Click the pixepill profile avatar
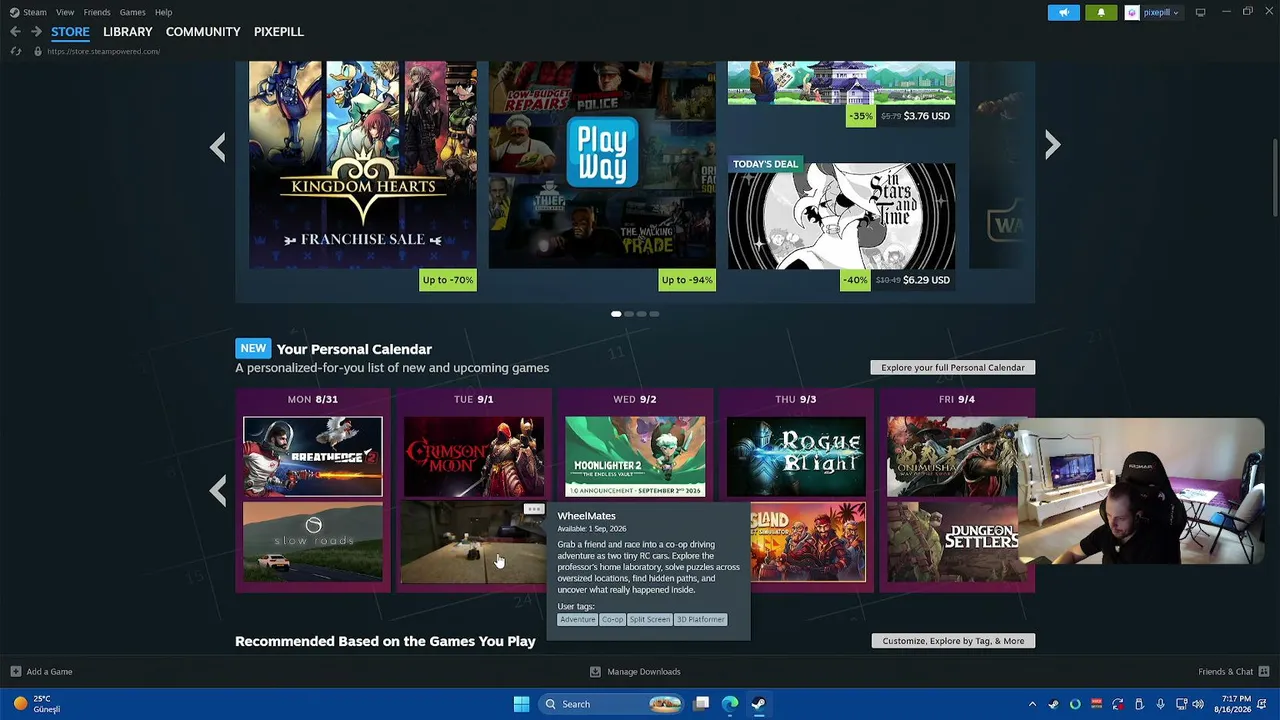The image size is (1280, 720). pos(1132,12)
